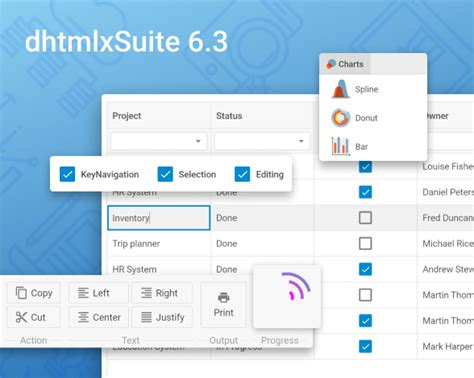Select the Right align text icon
The width and height of the screenshot is (474, 378).
146,293
